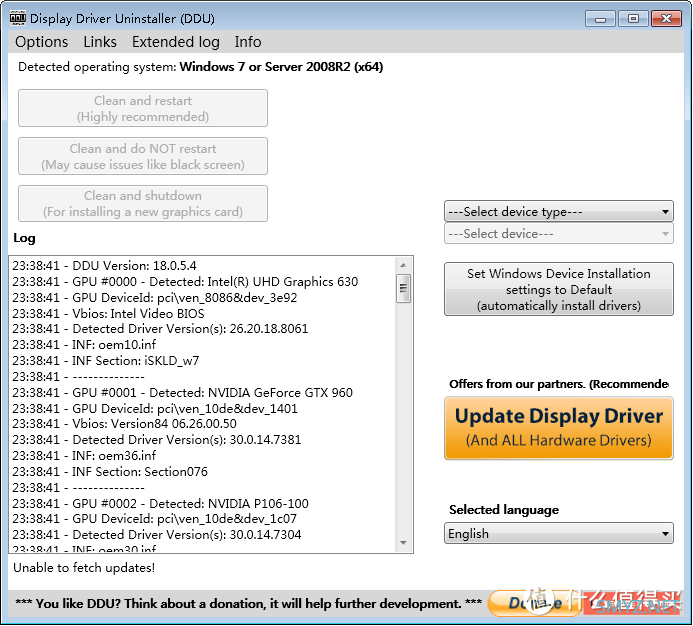Image resolution: width=693 pixels, height=626 pixels.
Task: Open the Selected language dropdown
Action: click(559, 533)
